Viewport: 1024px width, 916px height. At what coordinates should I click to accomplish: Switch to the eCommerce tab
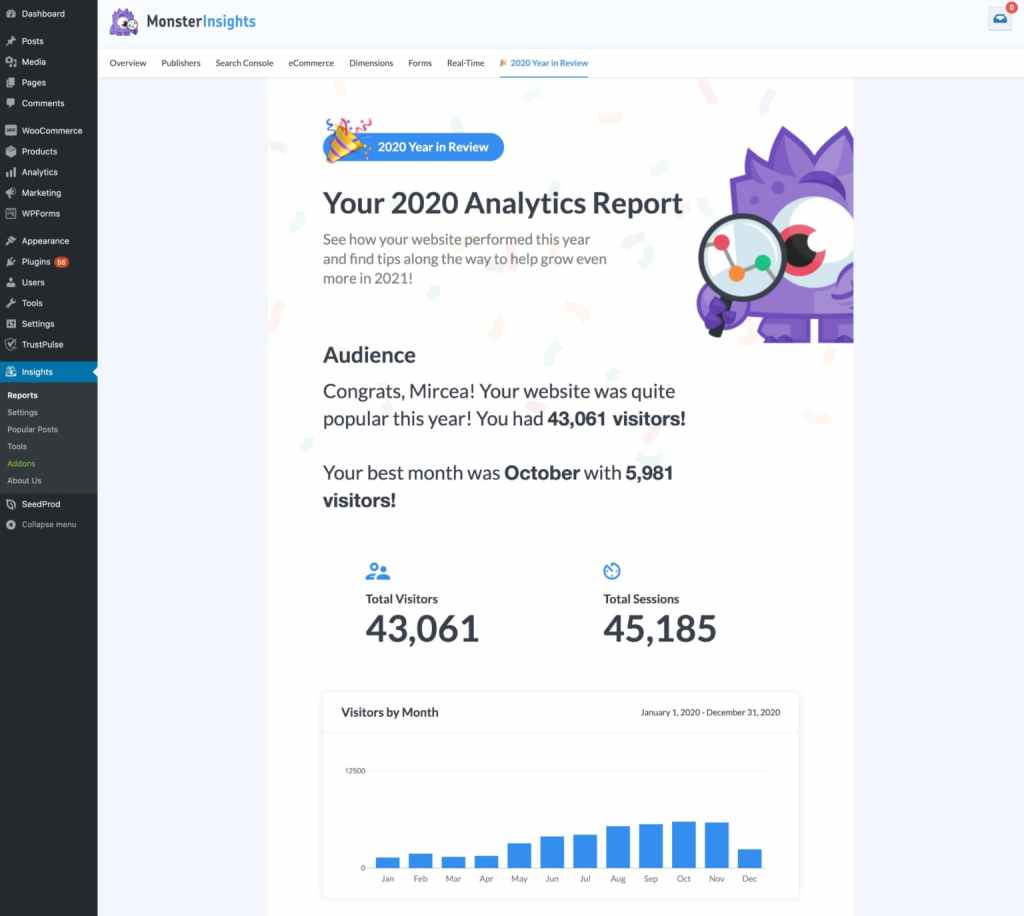point(310,62)
